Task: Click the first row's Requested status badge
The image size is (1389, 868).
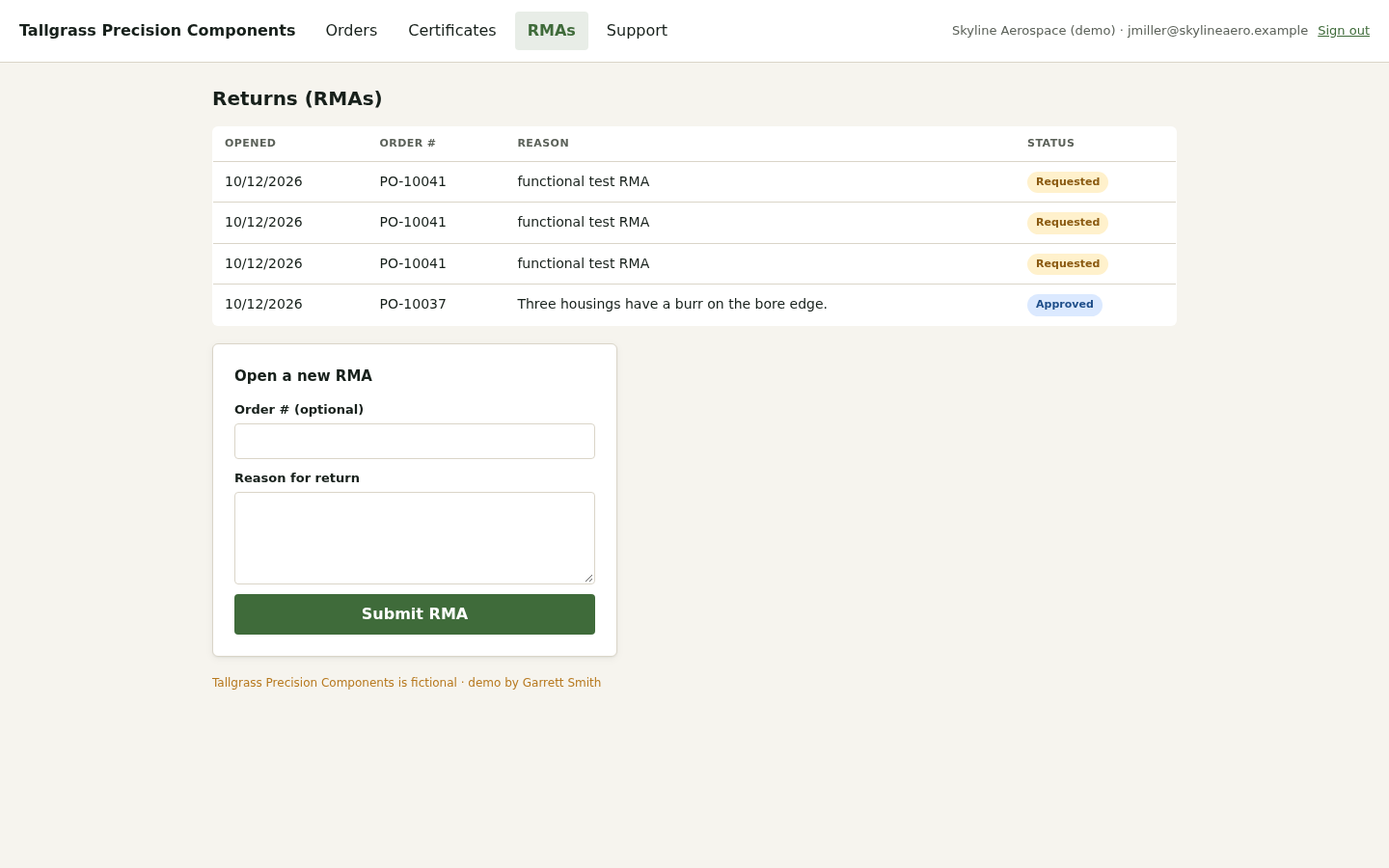Action: (1067, 182)
